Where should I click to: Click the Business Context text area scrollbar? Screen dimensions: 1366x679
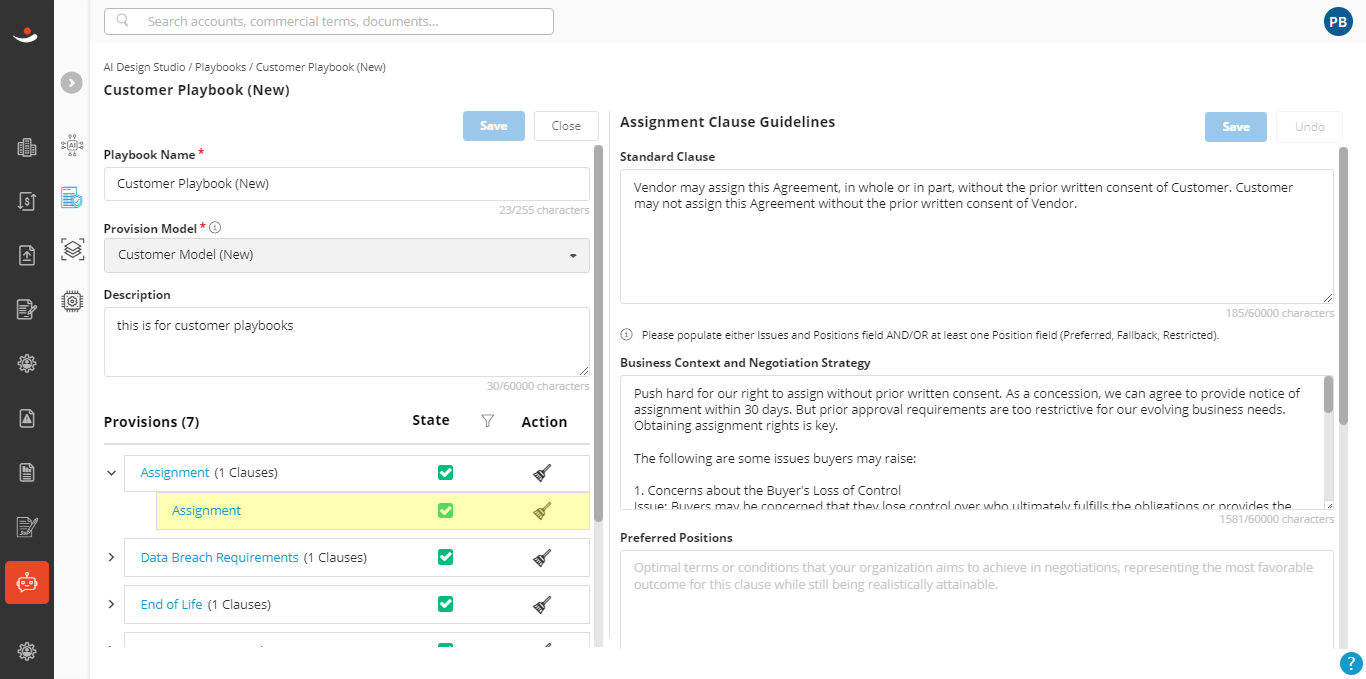[1328, 395]
